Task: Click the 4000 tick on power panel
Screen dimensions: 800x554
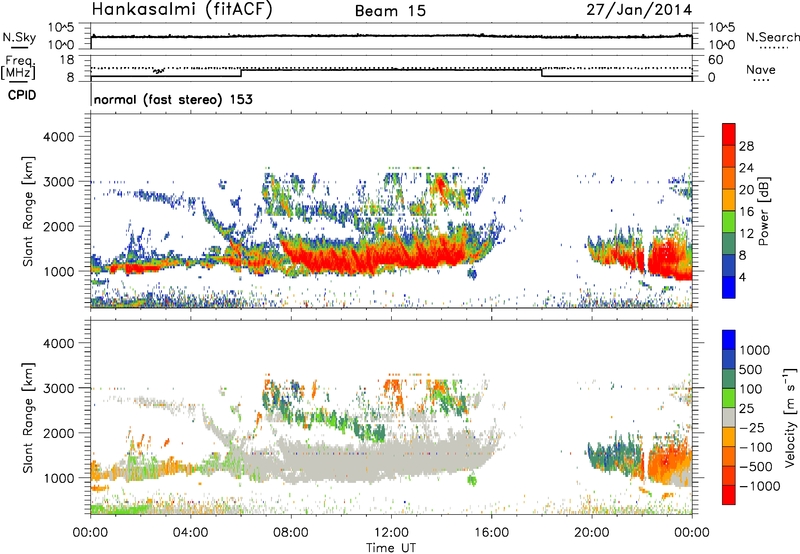Action: (x=58, y=137)
